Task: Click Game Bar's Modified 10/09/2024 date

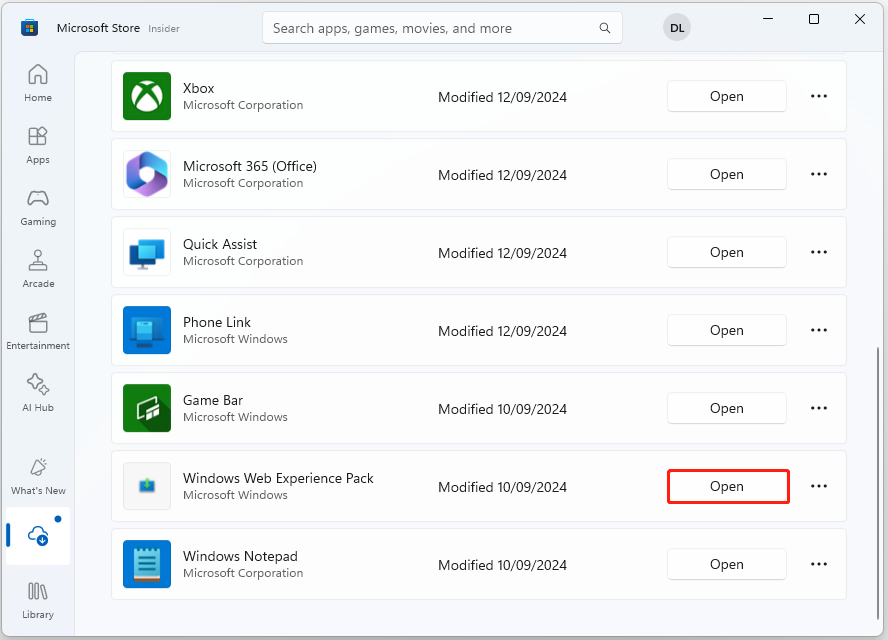Action: [x=502, y=409]
